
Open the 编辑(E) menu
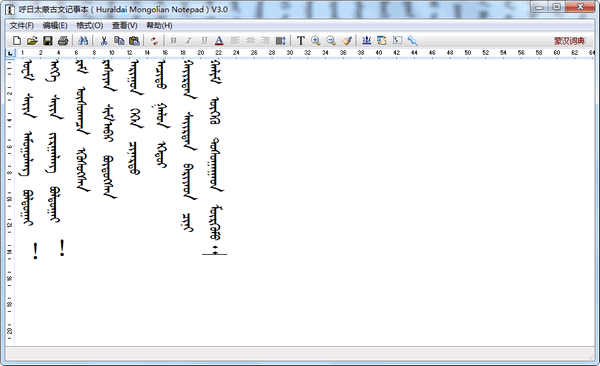[55, 26]
